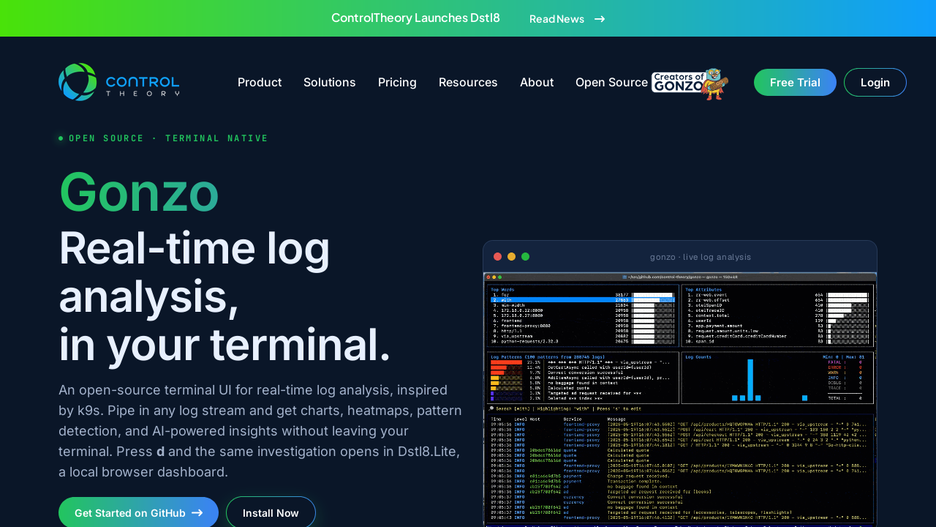Click the Install Now button
The width and height of the screenshot is (936, 527).
[270, 513]
